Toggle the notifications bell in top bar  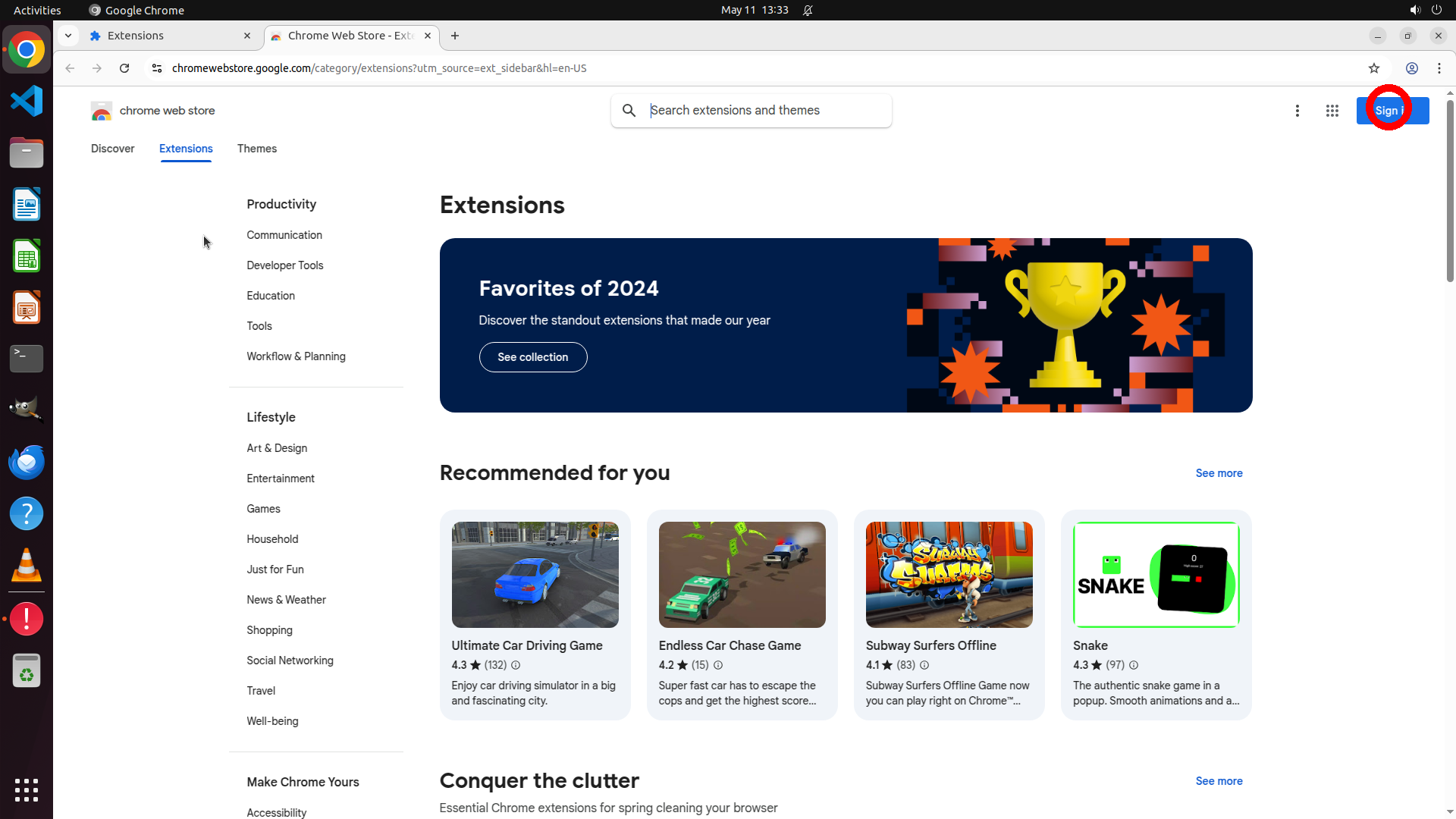(x=808, y=10)
